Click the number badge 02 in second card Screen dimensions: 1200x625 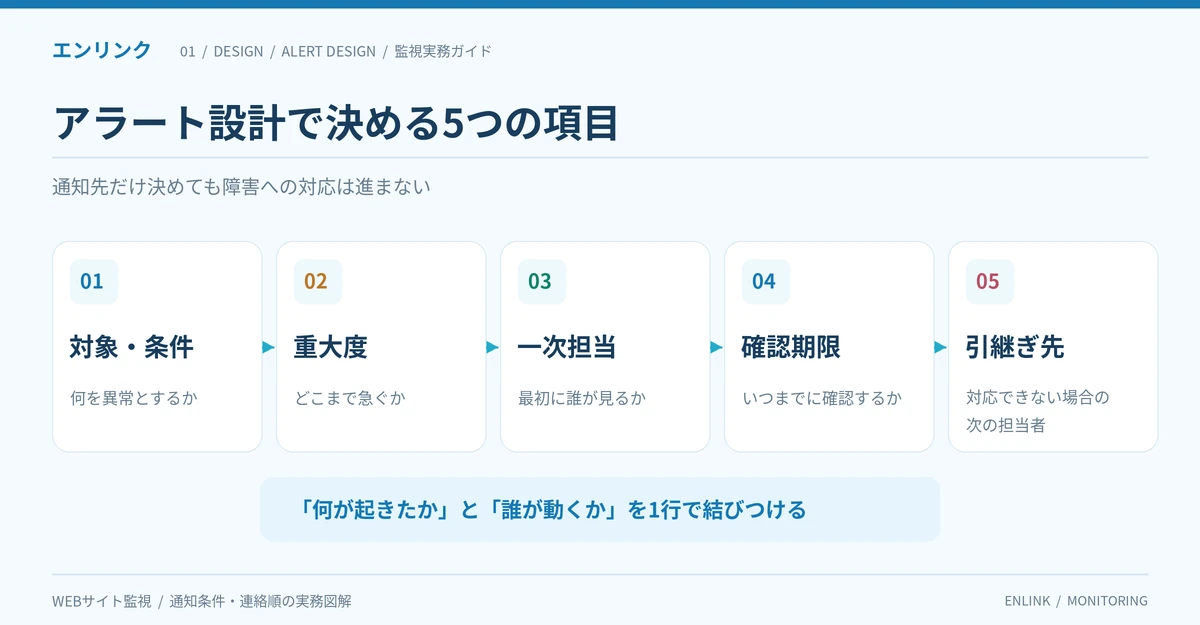click(317, 281)
